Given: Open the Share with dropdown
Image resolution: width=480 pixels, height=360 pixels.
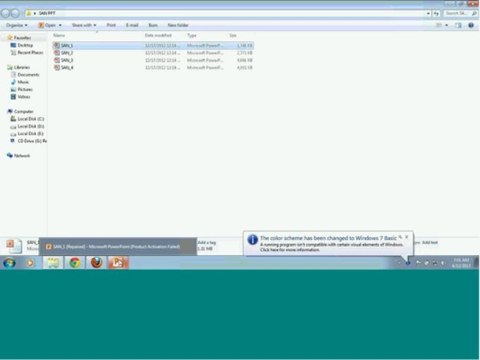Looking at the screenshot, I should coord(84,25).
